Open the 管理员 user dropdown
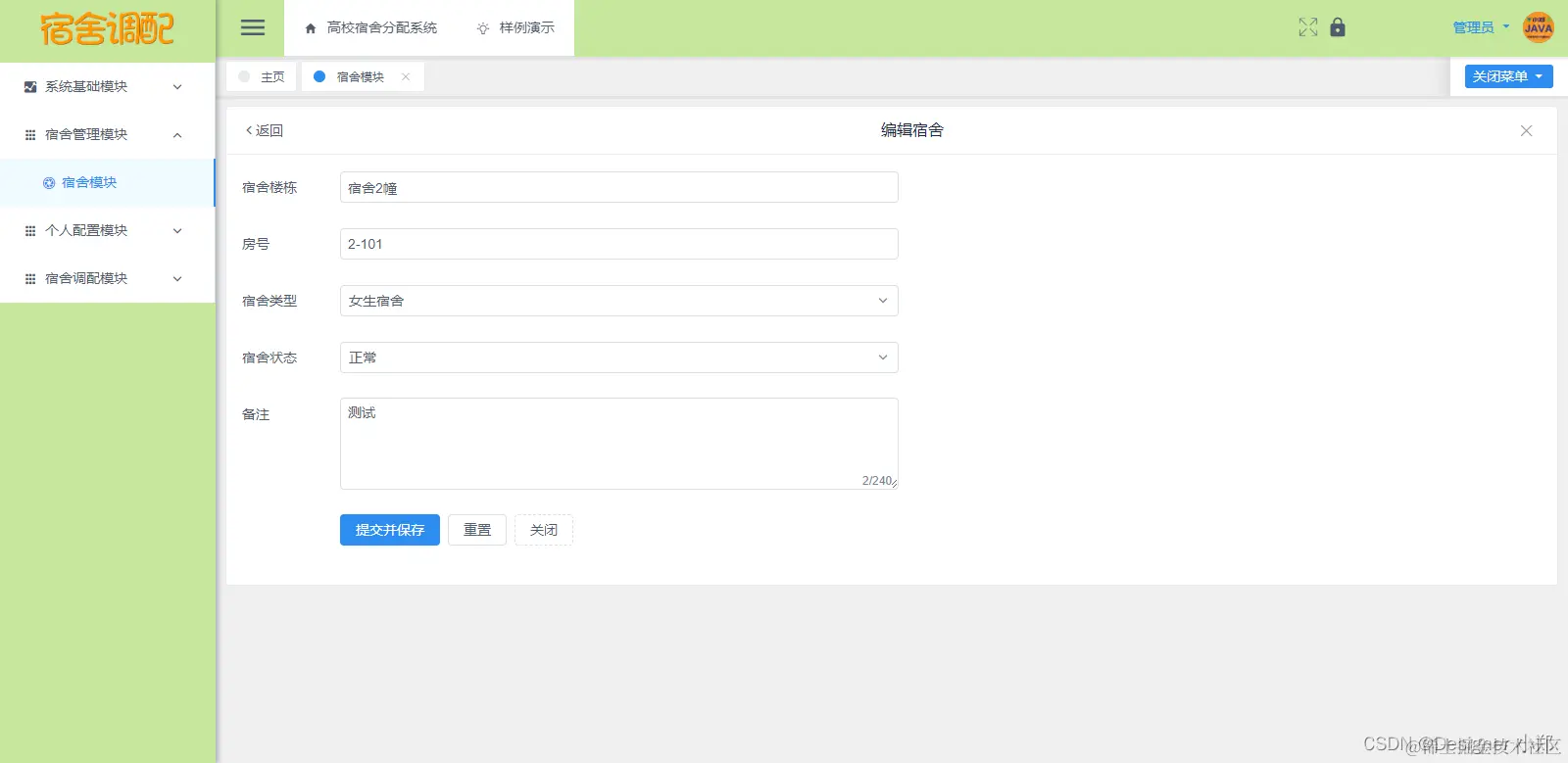Viewport: 1568px width, 763px height. coord(1481,27)
